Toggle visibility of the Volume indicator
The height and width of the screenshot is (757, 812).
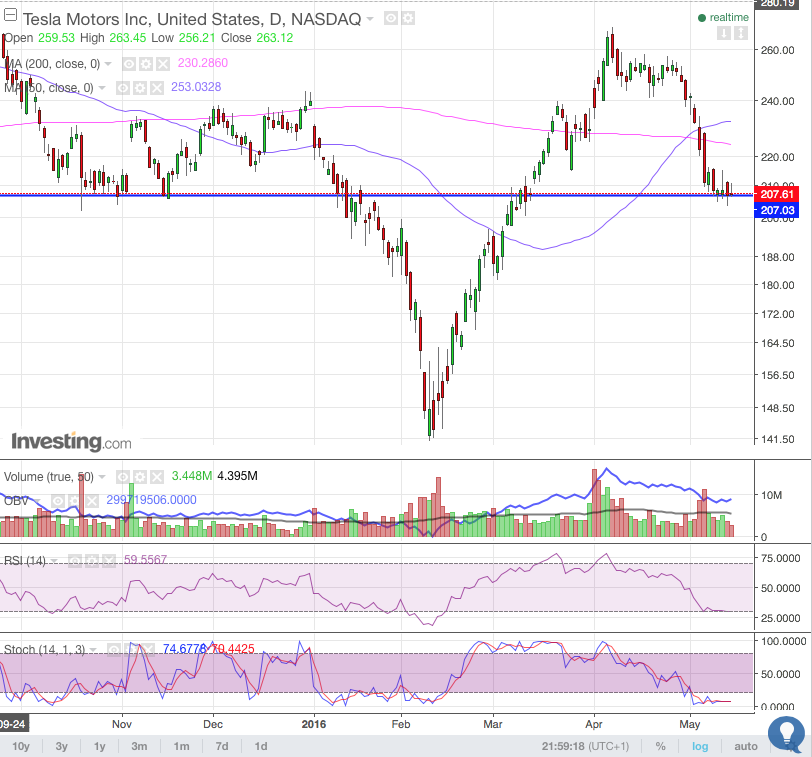pyautogui.click(x=122, y=476)
